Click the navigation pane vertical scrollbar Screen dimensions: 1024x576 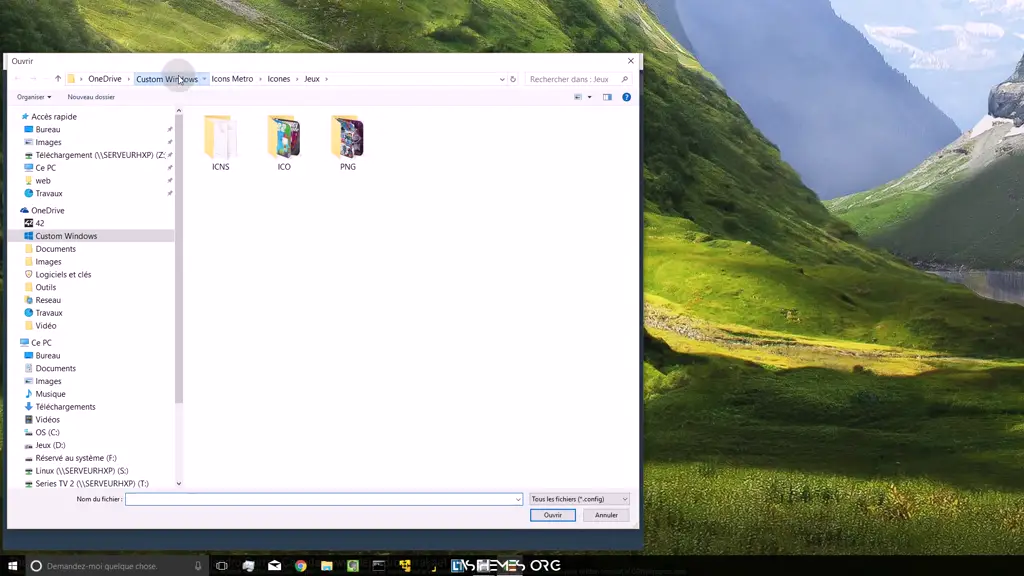(x=179, y=300)
